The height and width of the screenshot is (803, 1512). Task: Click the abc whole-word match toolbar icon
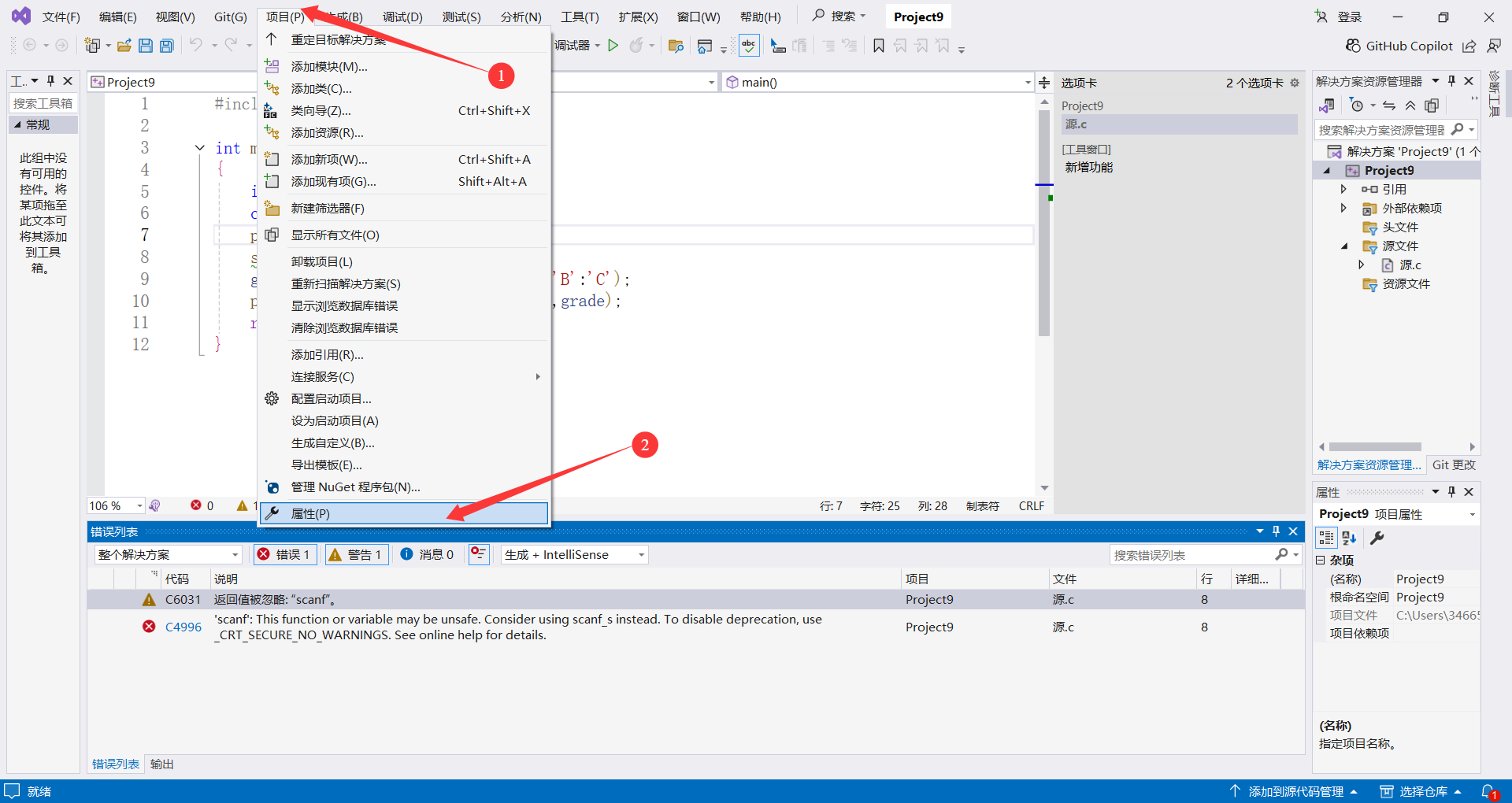pos(748,45)
